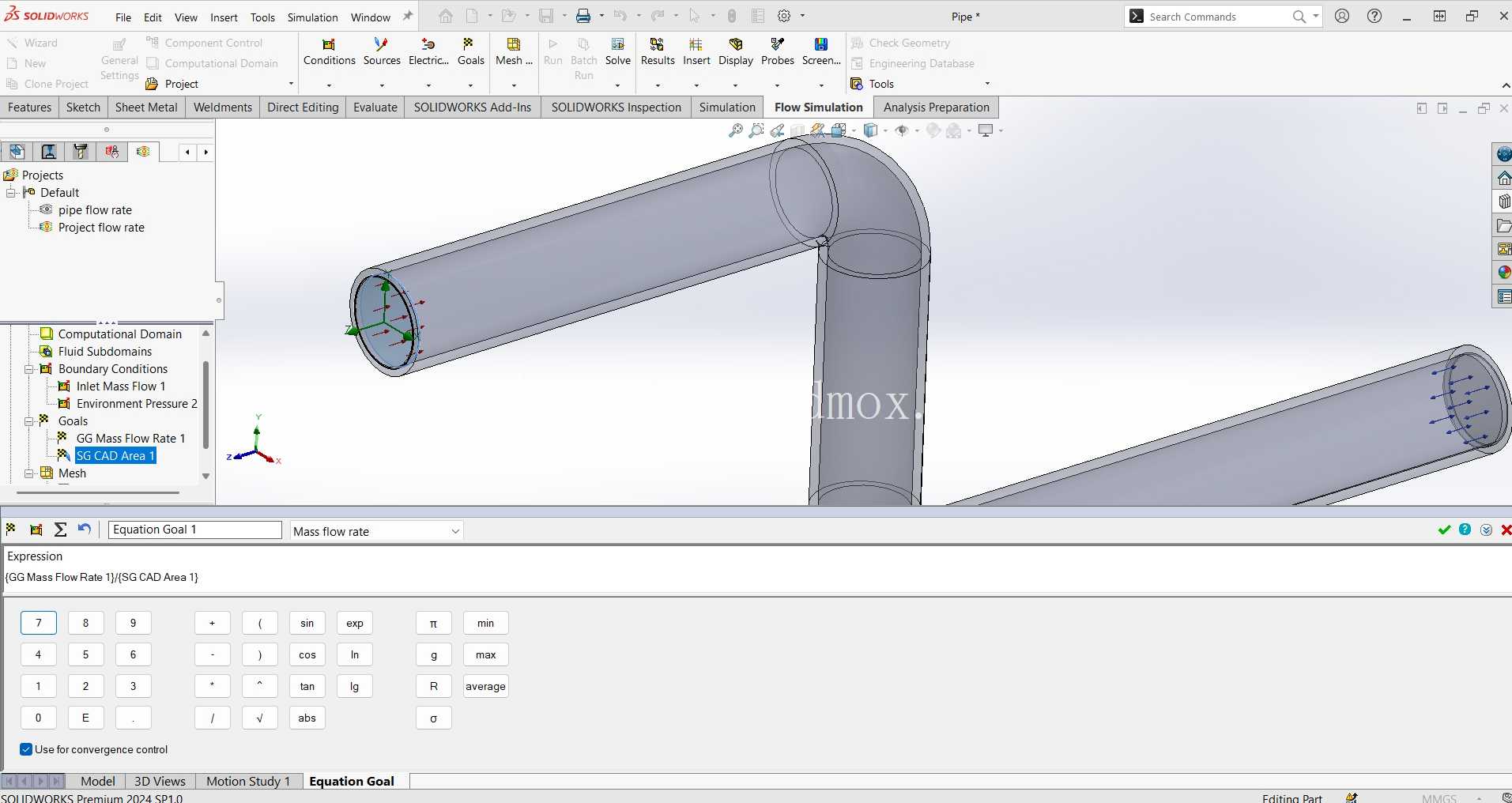
Task: Switch to the Analysis Preparation tab
Action: point(936,107)
